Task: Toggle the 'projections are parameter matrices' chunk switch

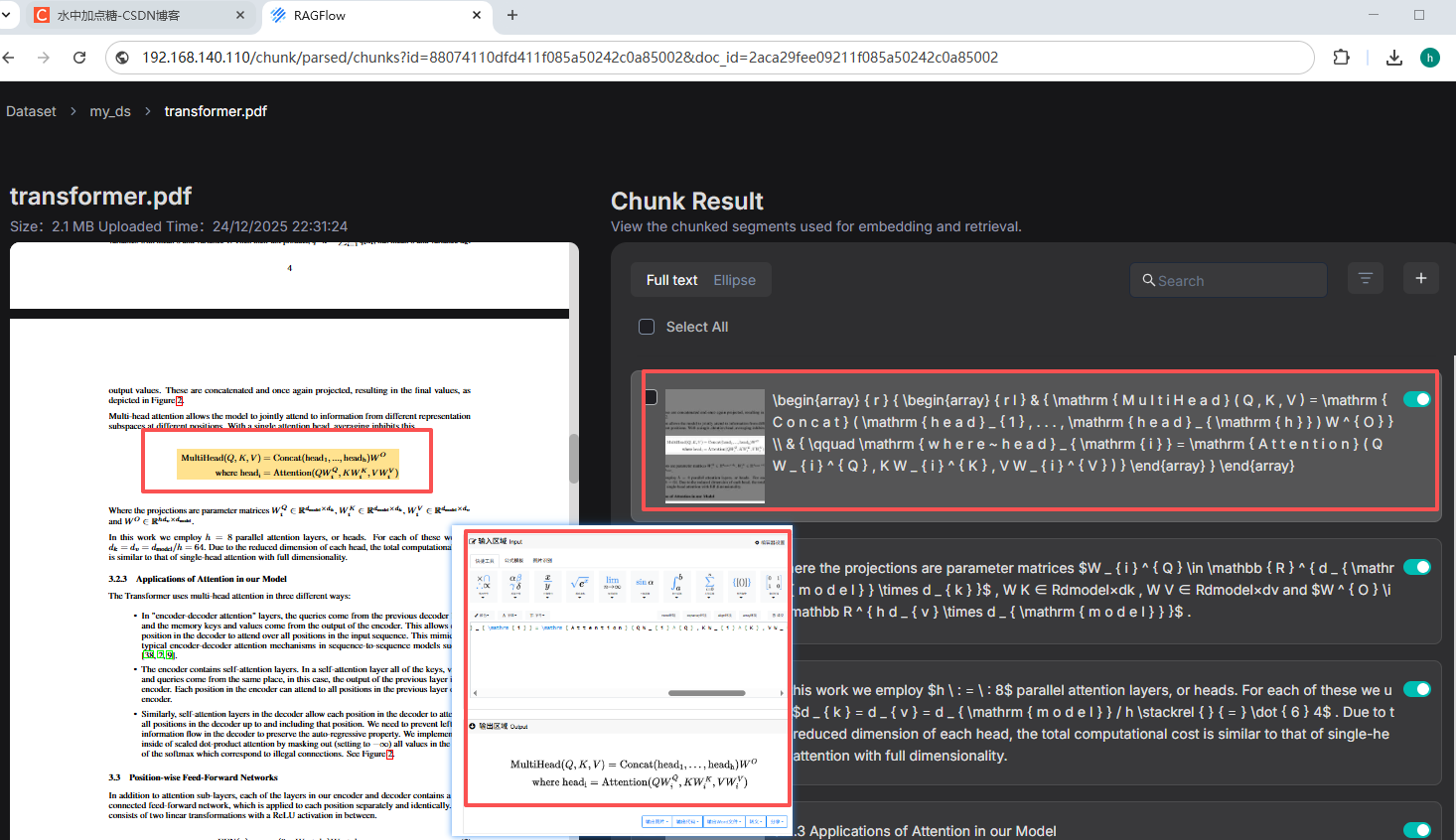Action: (x=1417, y=567)
